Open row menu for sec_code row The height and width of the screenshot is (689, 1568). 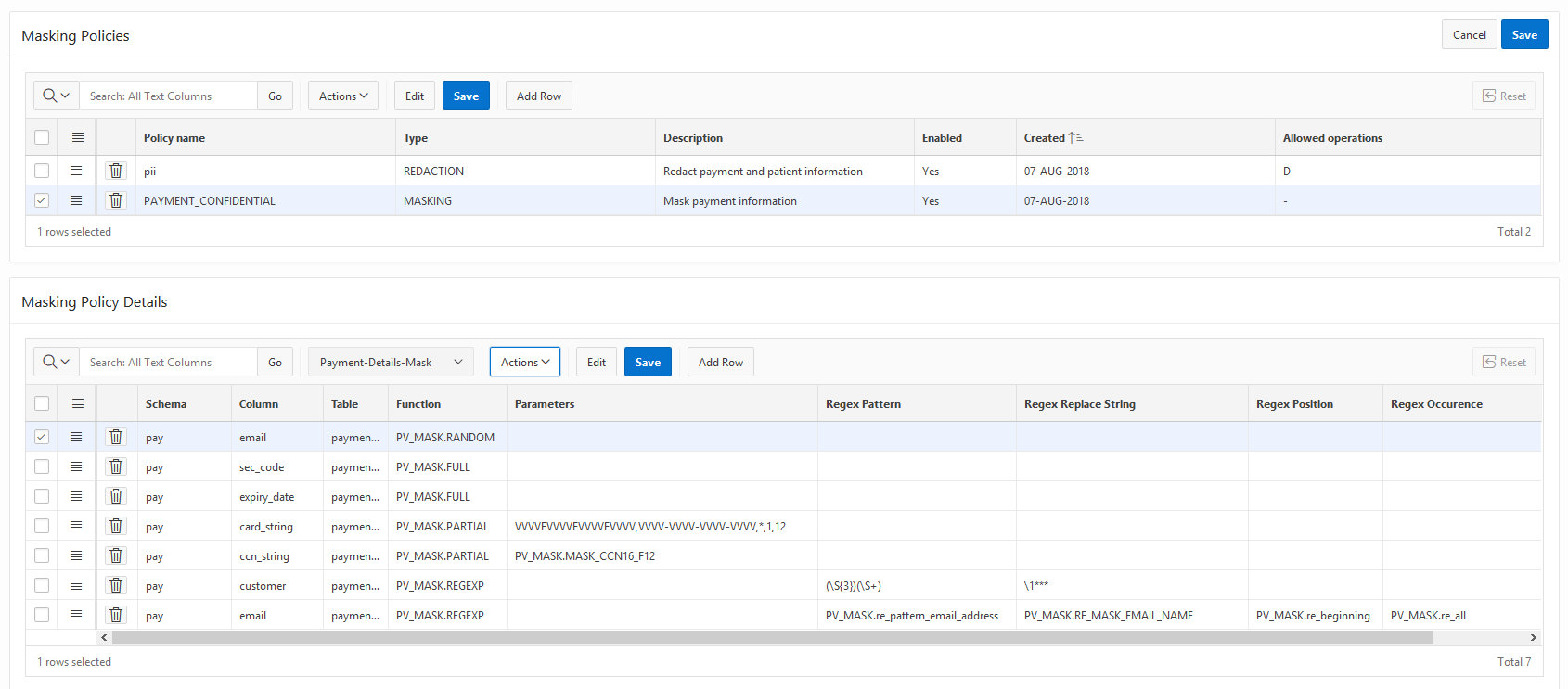pos(76,466)
